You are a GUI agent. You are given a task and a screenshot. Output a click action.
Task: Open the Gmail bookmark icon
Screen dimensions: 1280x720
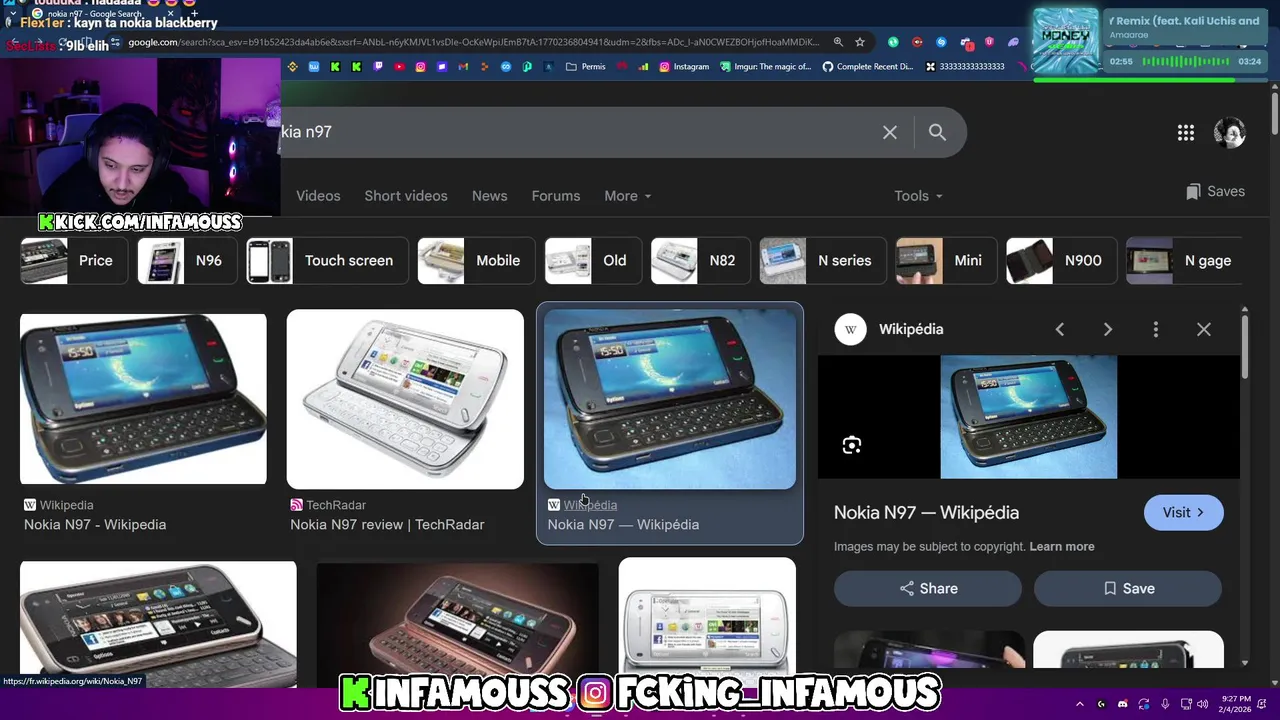463,67
